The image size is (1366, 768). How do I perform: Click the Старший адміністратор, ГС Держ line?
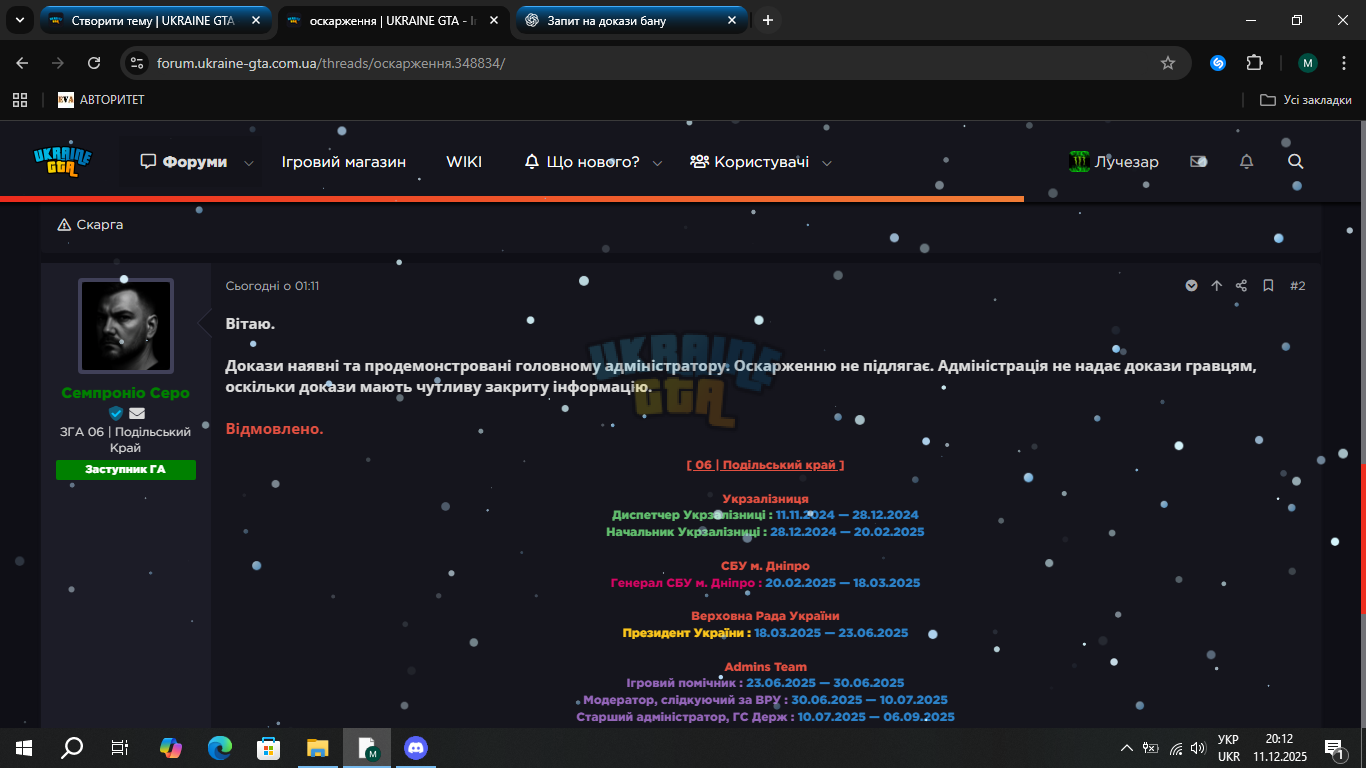coord(766,717)
